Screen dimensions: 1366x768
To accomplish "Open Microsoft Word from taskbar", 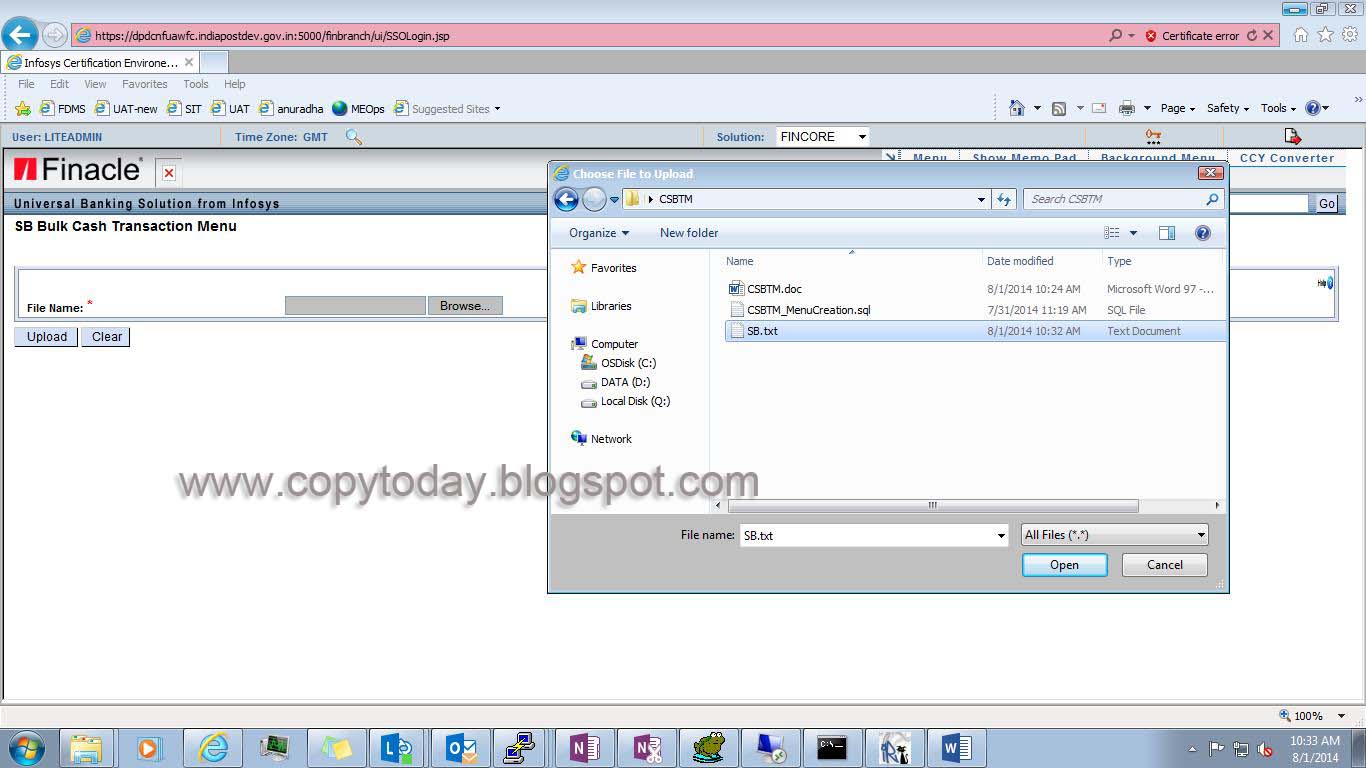I will [957, 747].
